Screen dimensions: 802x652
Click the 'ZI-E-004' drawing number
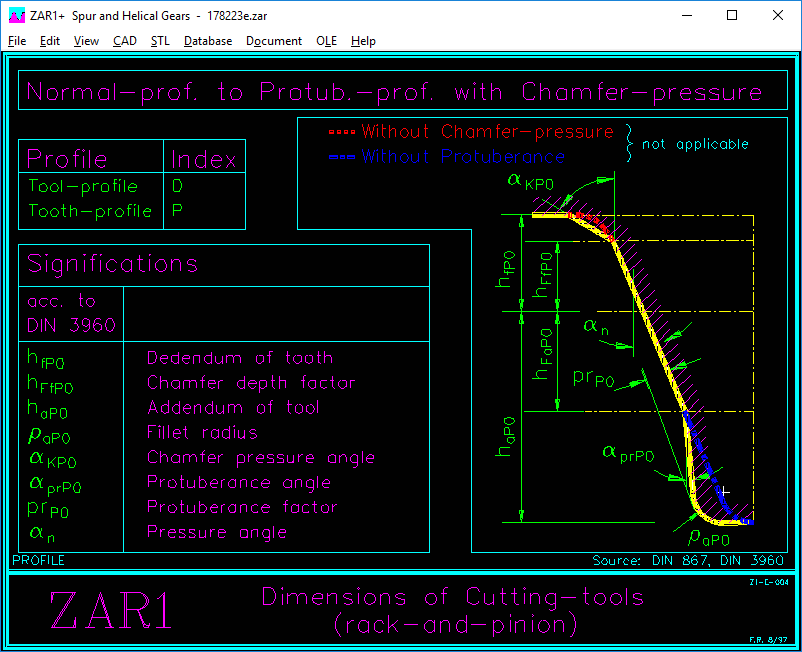click(x=769, y=582)
